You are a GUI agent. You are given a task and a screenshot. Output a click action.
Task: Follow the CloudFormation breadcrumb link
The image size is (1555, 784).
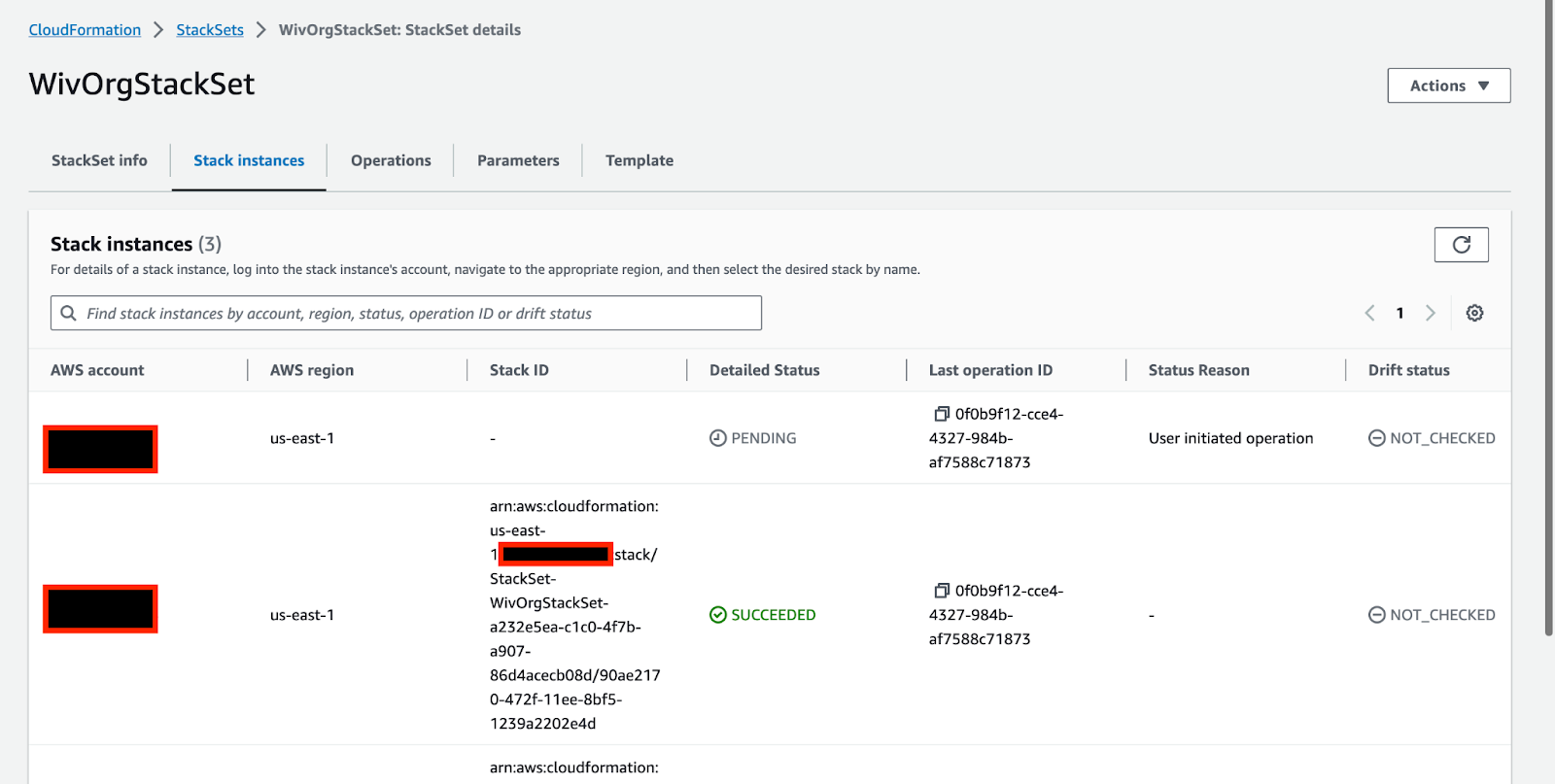click(85, 30)
